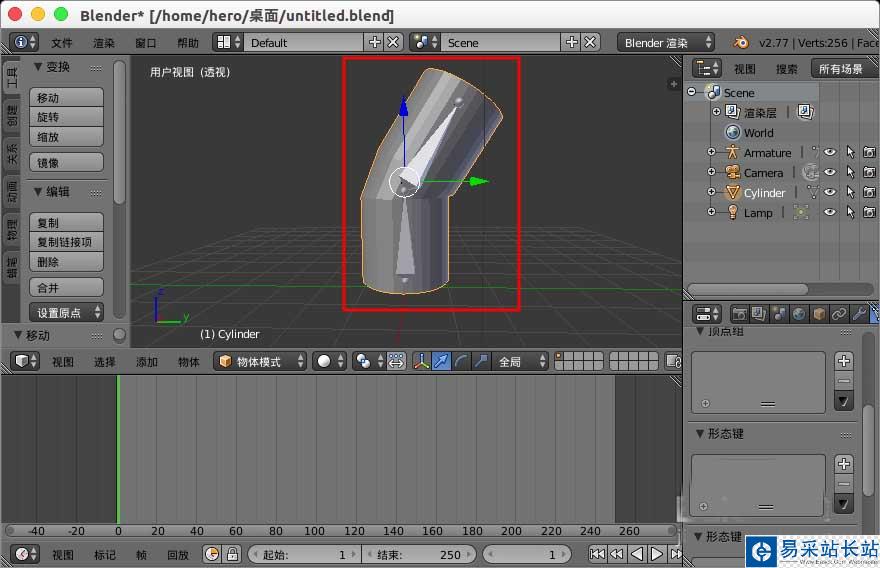Open the Blender 渲染 engine dropdown
Screen dimensions: 880x568
(x=666, y=43)
